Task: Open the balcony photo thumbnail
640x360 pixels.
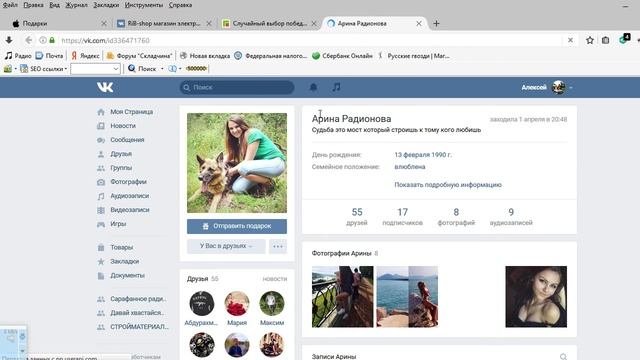Action: click(342, 297)
